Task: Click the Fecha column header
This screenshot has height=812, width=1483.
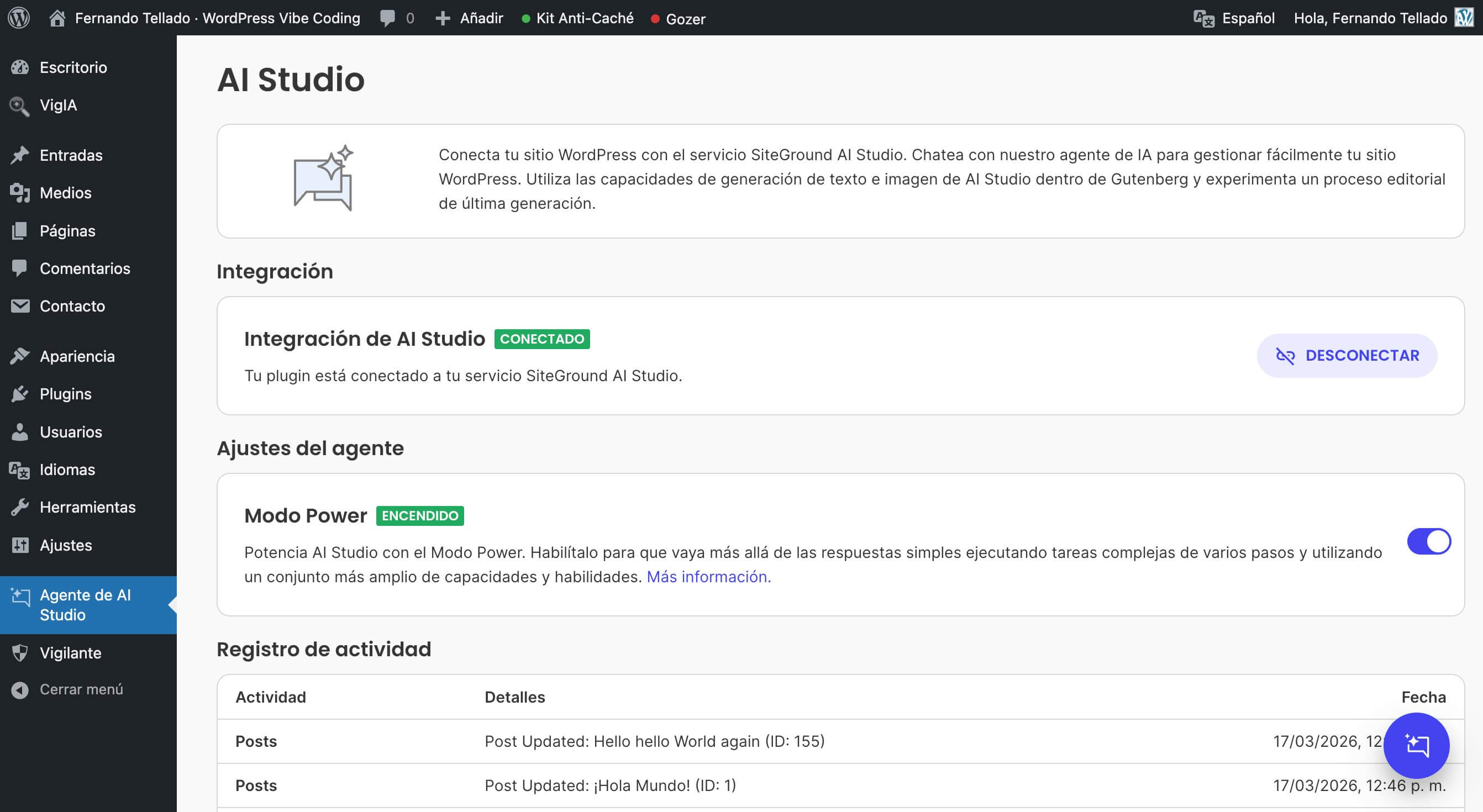Action: (1423, 697)
